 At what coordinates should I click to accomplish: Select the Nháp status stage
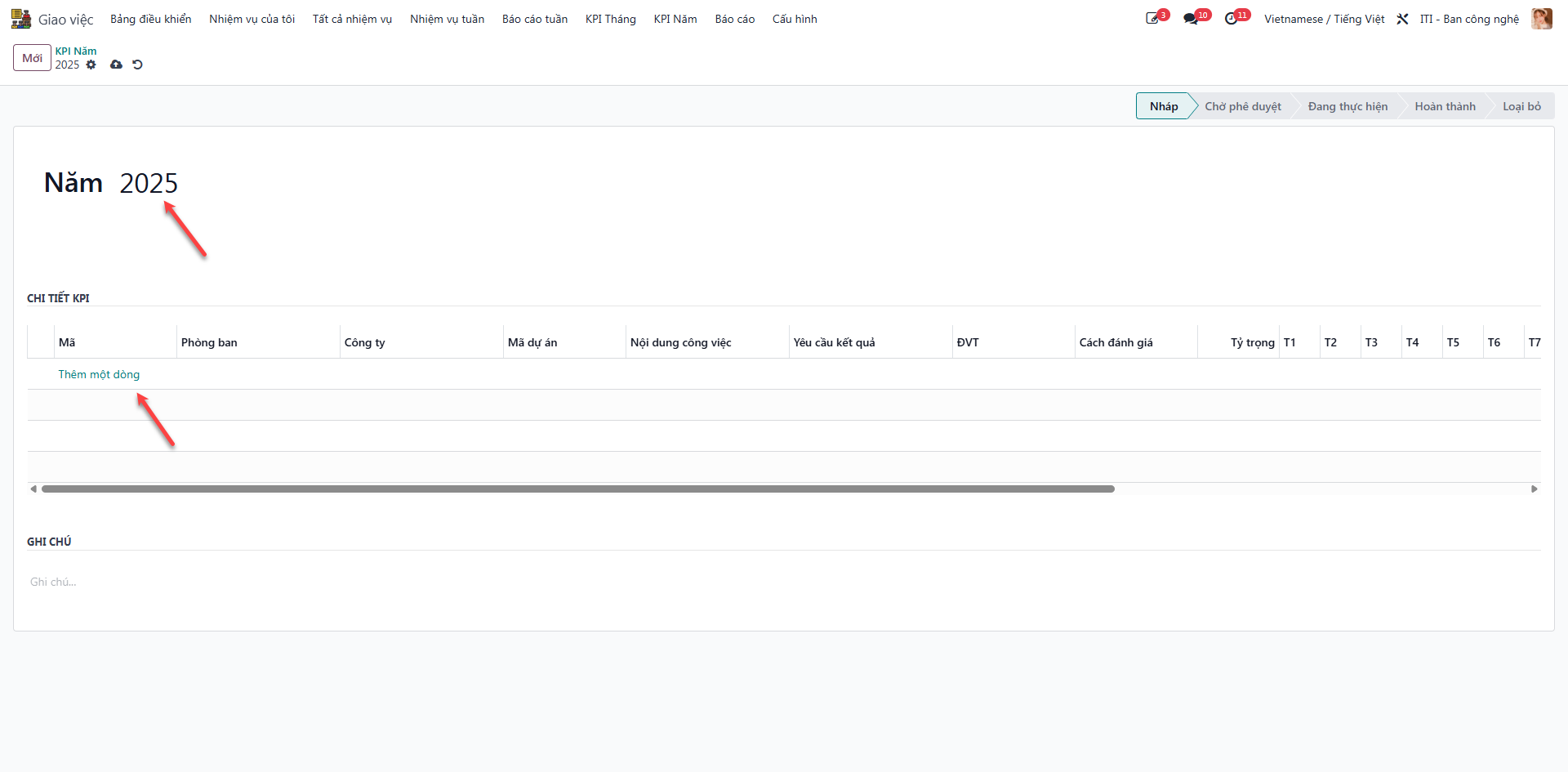[x=1163, y=106]
